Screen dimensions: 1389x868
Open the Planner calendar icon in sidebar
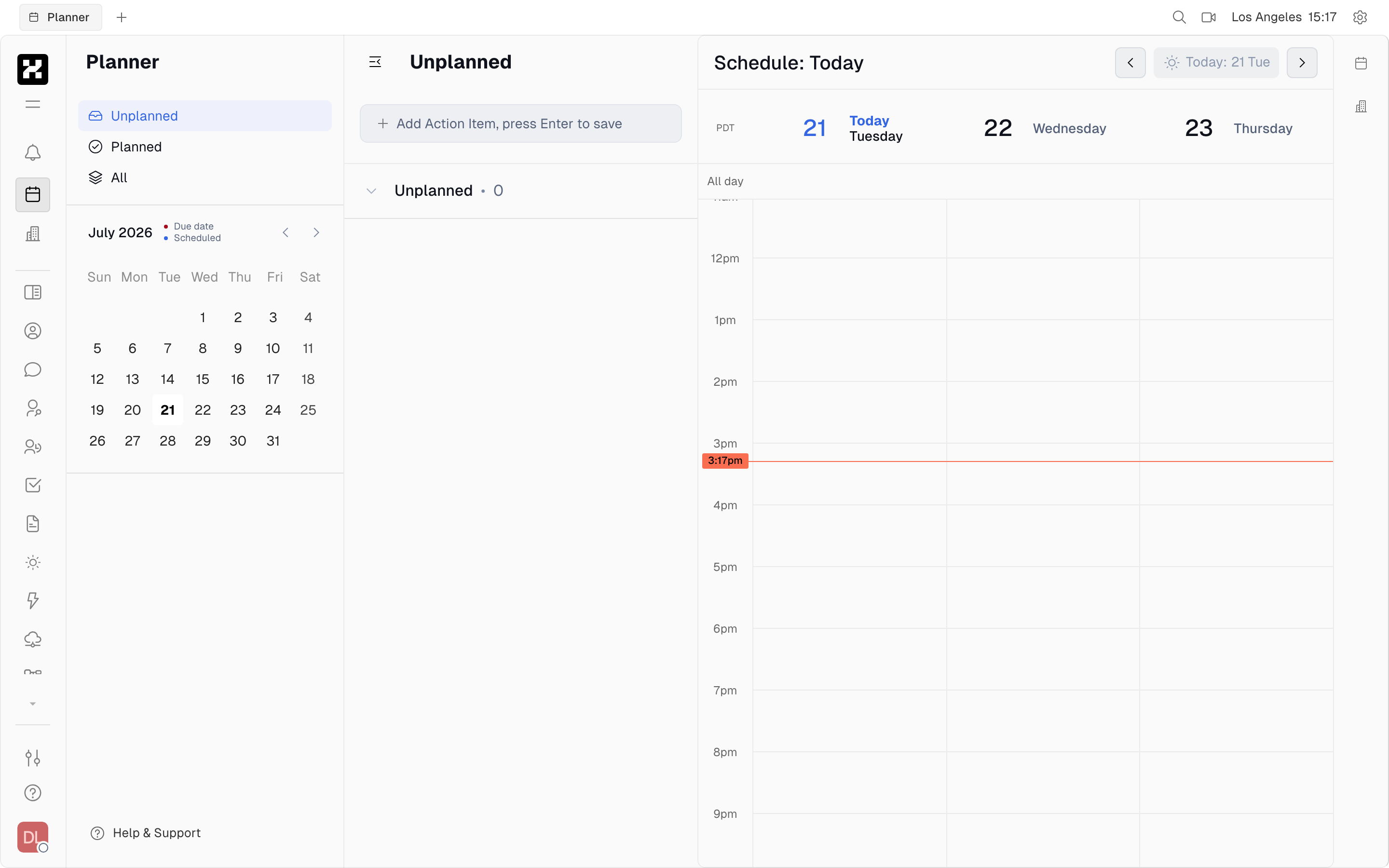[33, 195]
